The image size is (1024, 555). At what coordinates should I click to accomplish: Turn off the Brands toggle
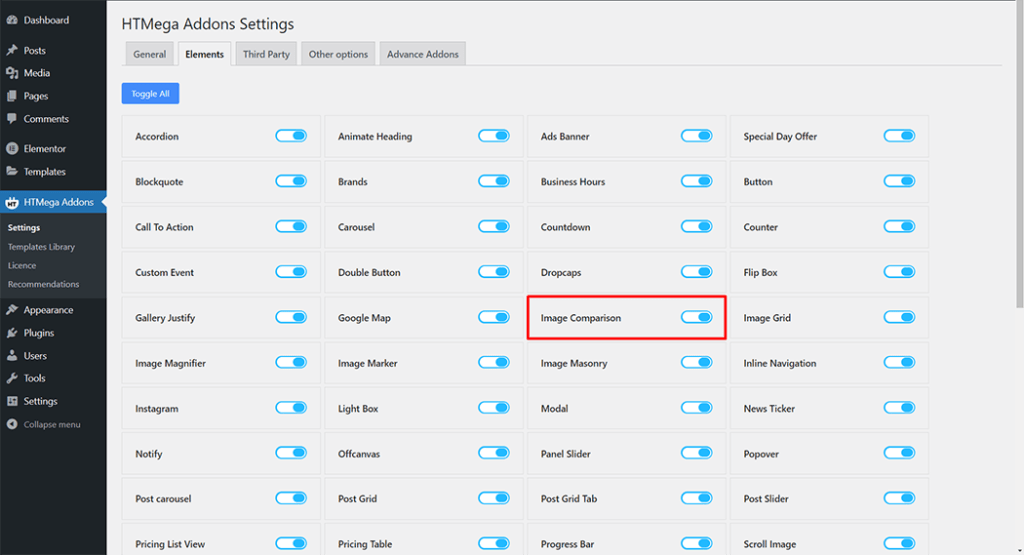point(494,182)
